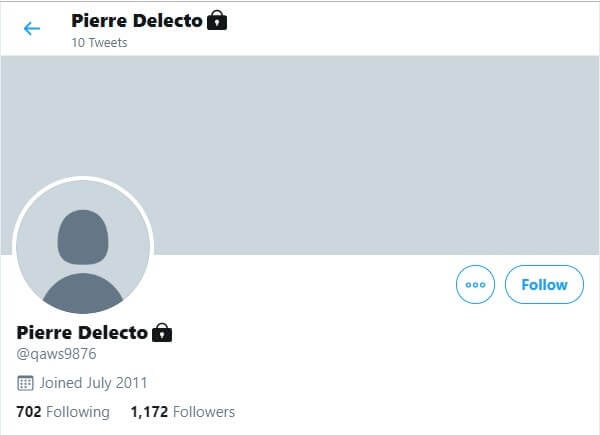Screen dimensions: 600x435
Task: Click the word Followers
Action: pos(204,412)
